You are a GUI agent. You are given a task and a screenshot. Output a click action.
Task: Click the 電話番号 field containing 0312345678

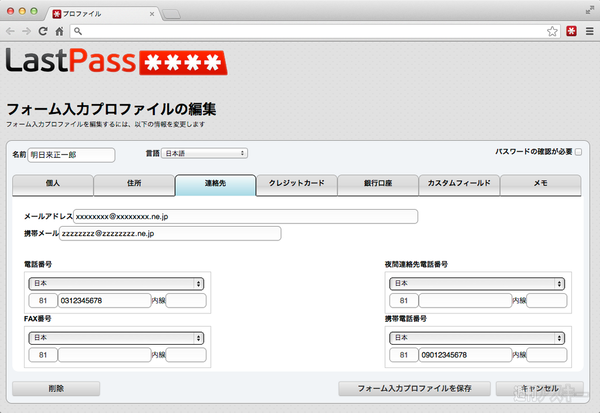(104, 301)
